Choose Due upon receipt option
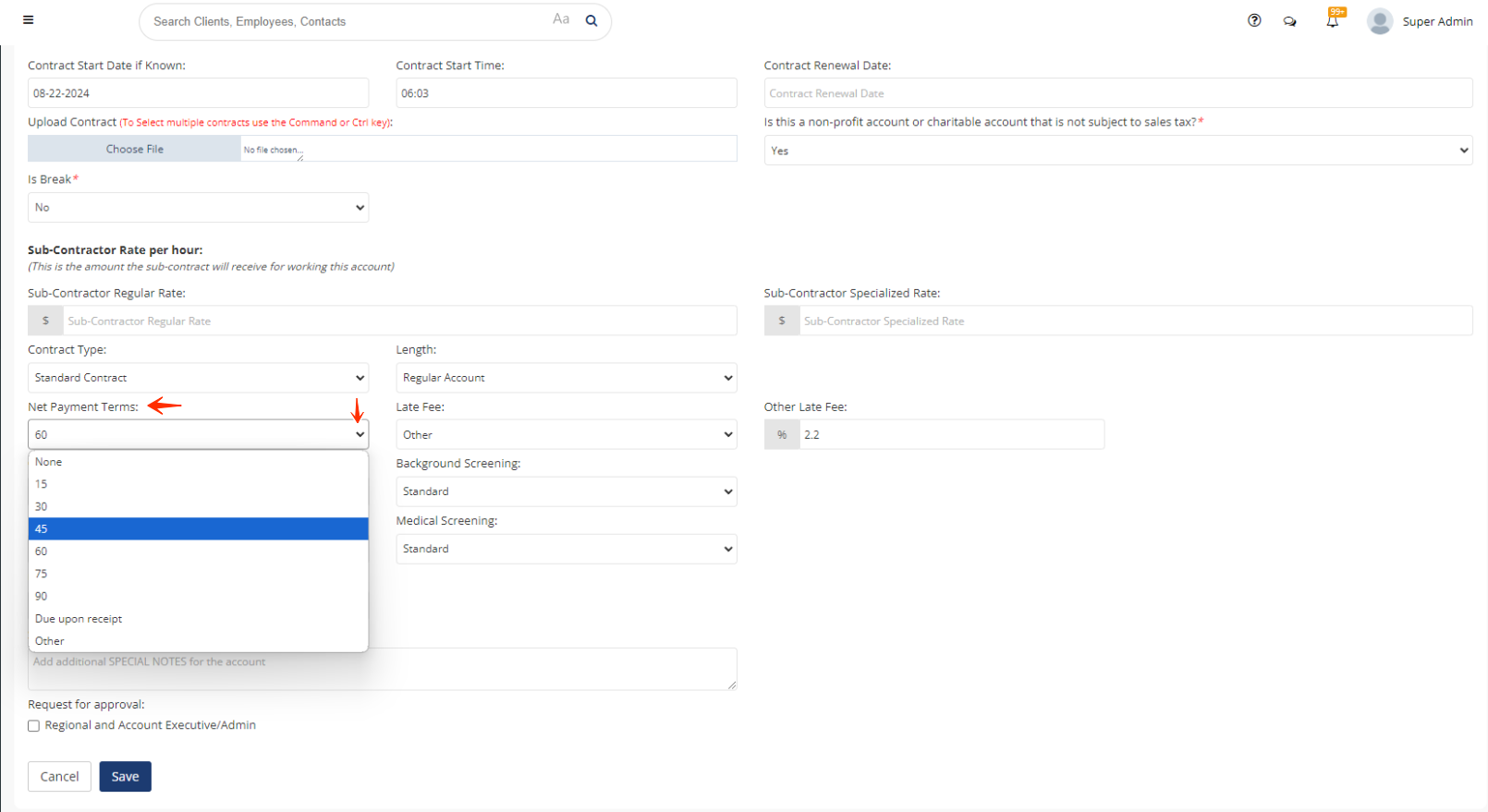The image size is (1488, 812). click(198, 619)
